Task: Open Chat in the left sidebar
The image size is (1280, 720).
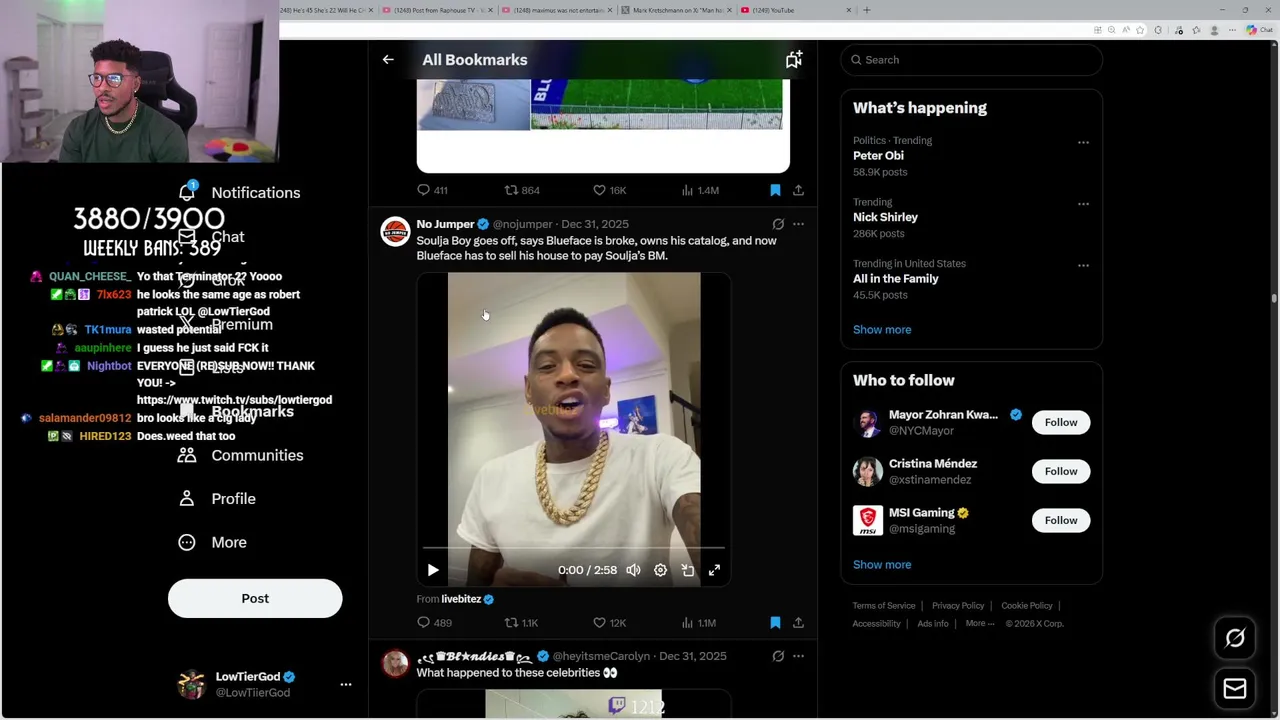Action: [211, 237]
